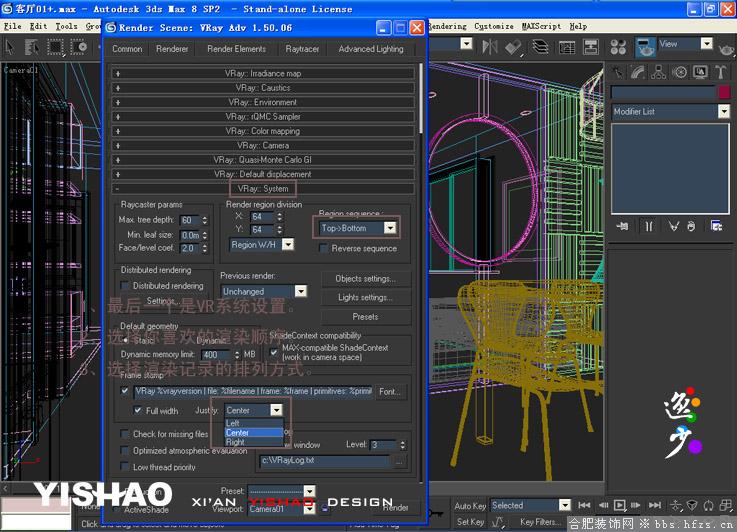
Task: Switch to the Hierarchy panel tab
Action: click(x=659, y=72)
